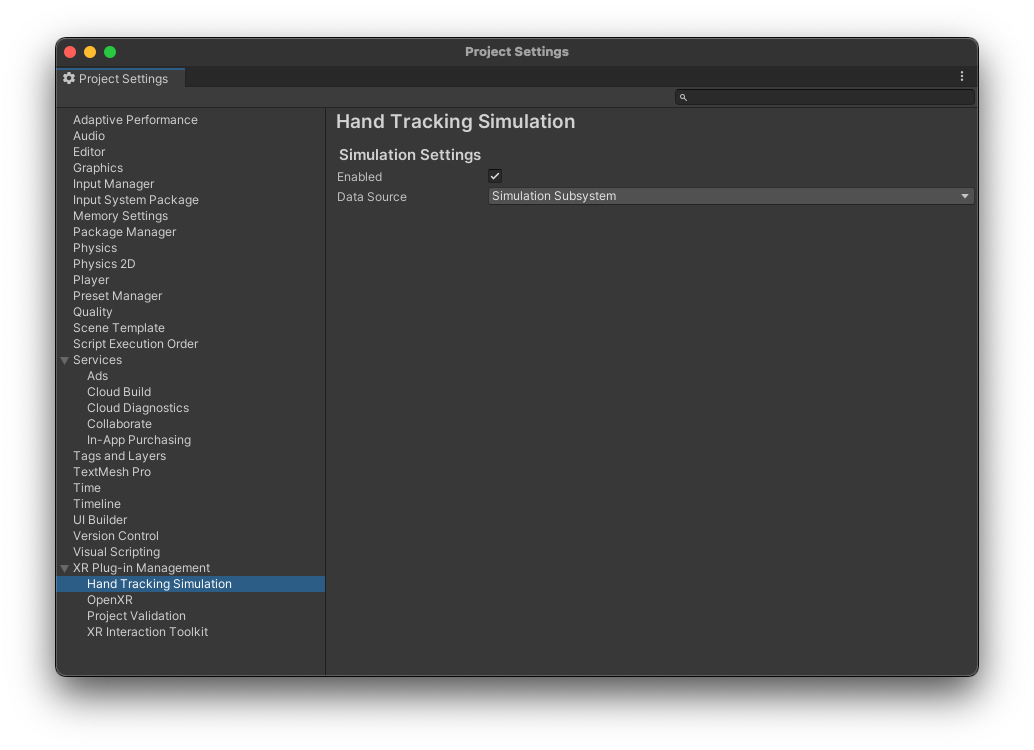Minimize window with the yellow button
Image resolution: width=1034 pixels, height=750 pixels.
[x=90, y=52]
